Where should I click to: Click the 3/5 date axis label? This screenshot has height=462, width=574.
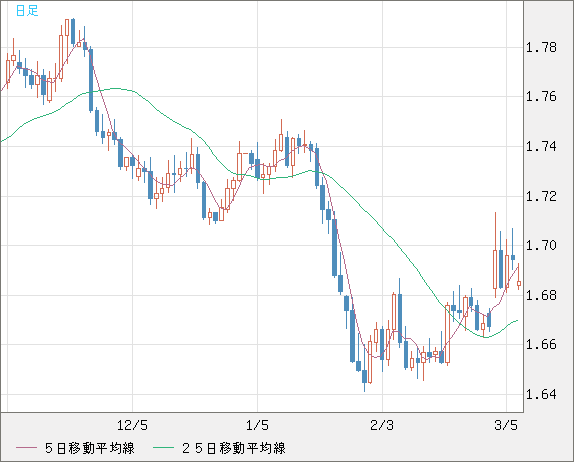click(506, 425)
